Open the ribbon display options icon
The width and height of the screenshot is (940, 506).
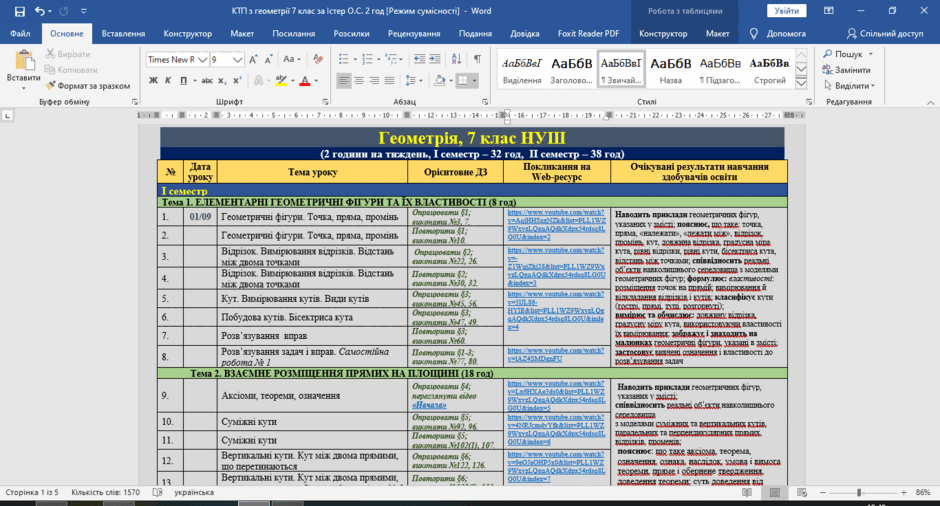pyautogui.click(x=829, y=11)
